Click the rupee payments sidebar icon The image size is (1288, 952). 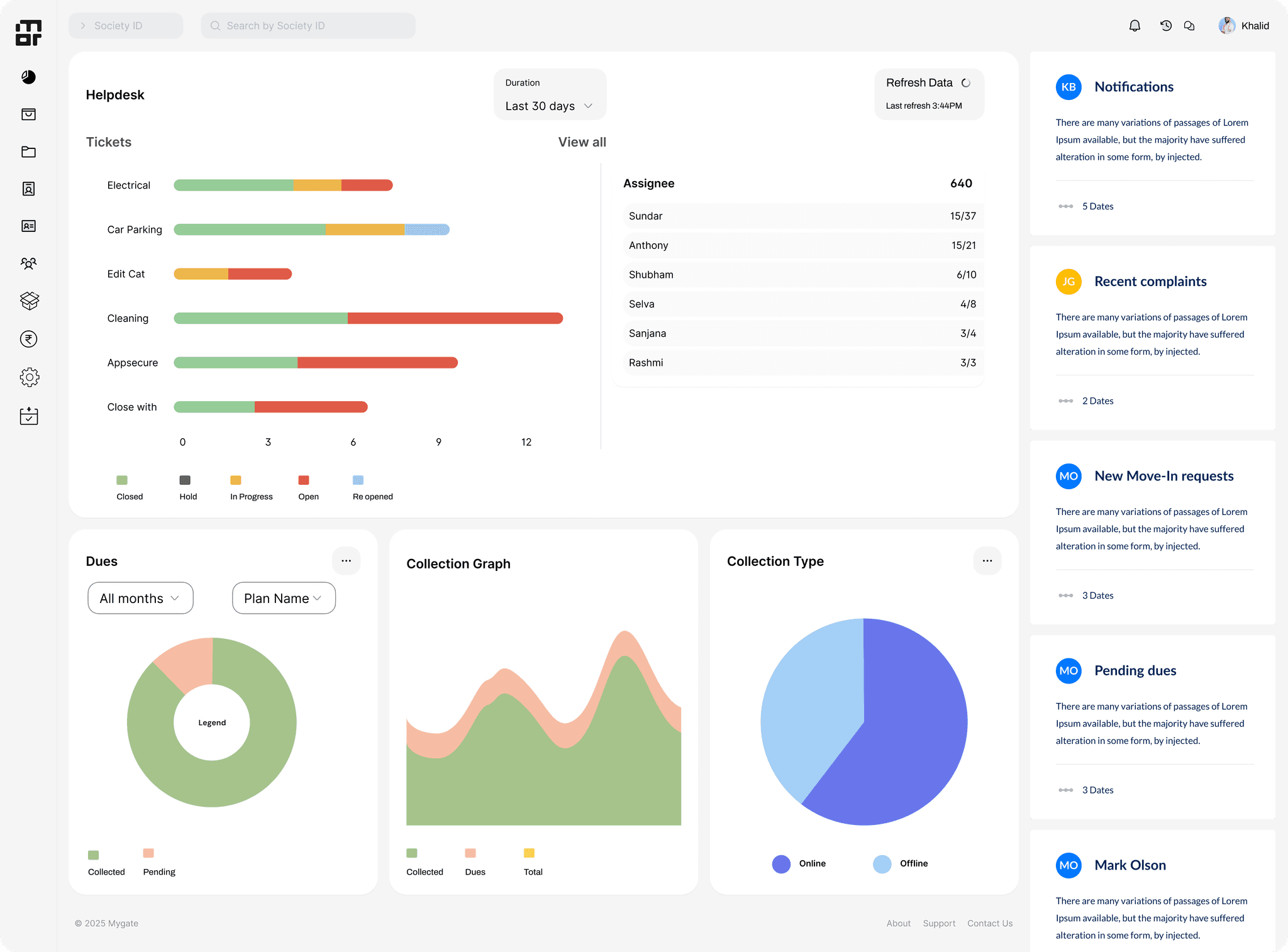point(28,340)
